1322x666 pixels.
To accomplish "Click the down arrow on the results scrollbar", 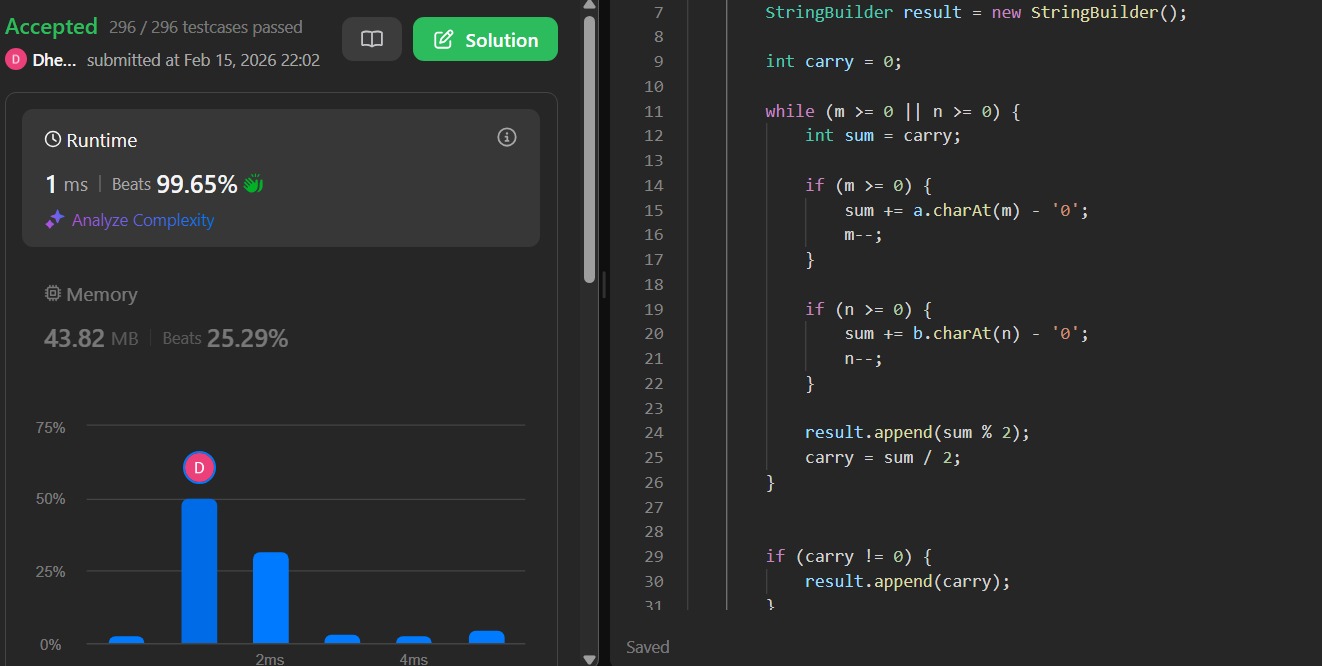I will 589,657.
